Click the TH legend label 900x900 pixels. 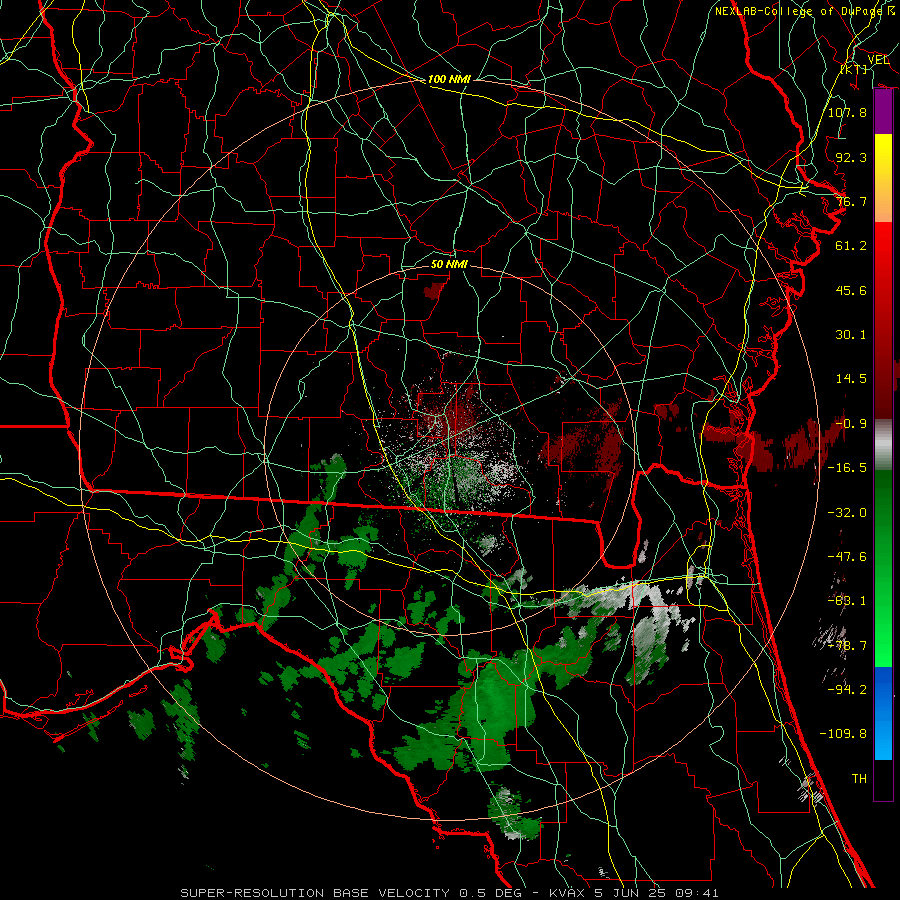859,779
